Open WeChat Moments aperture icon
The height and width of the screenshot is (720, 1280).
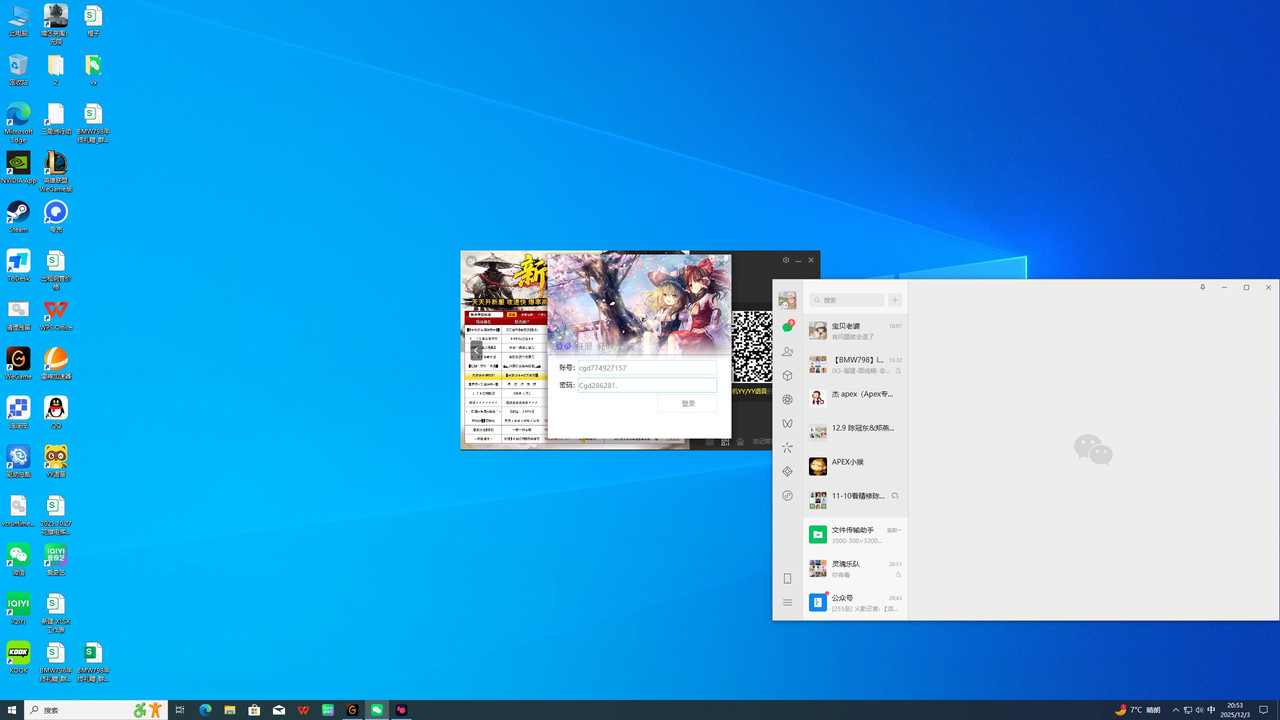(787, 399)
